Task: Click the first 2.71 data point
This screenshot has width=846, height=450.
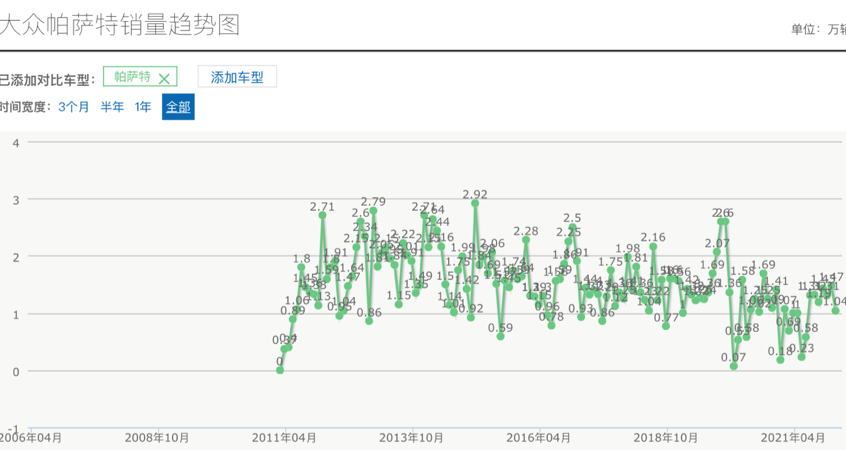Action: click(322, 215)
